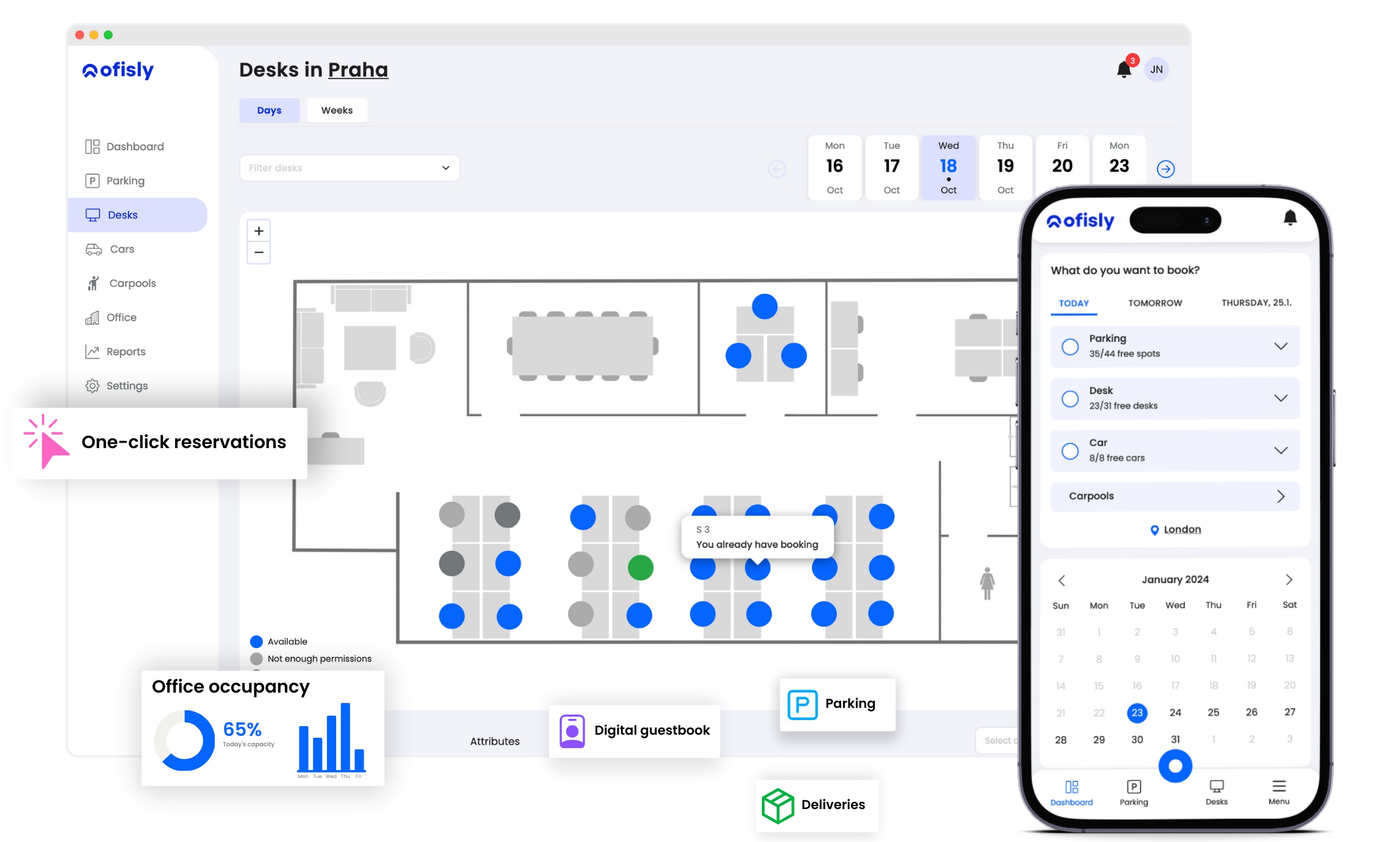
Task: Zoom in on the floor map
Action: tap(259, 231)
